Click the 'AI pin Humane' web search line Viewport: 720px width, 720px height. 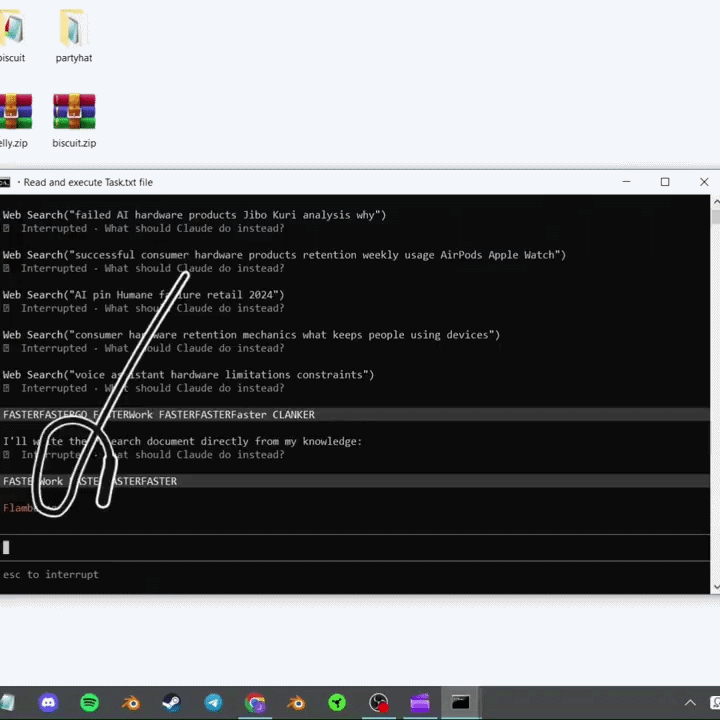click(x=144, y=295)
